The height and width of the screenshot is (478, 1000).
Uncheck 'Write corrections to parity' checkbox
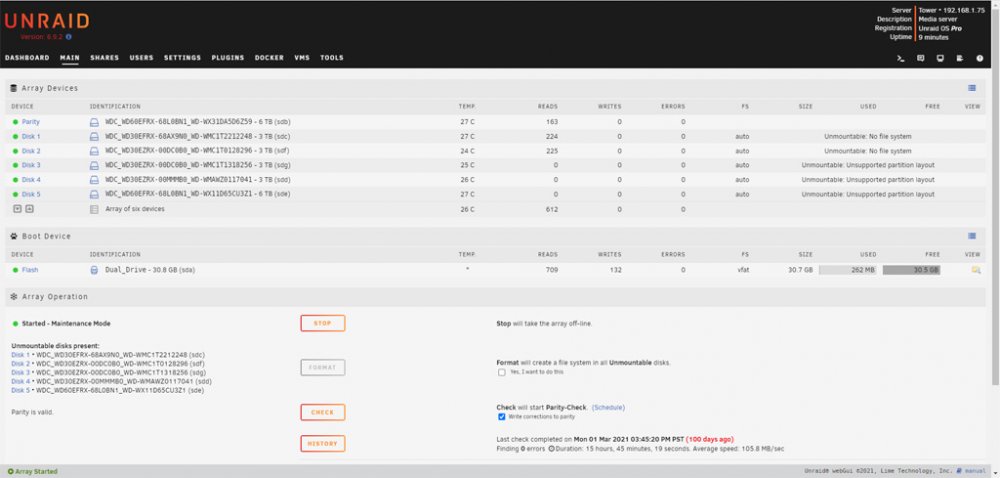point(501,417)
